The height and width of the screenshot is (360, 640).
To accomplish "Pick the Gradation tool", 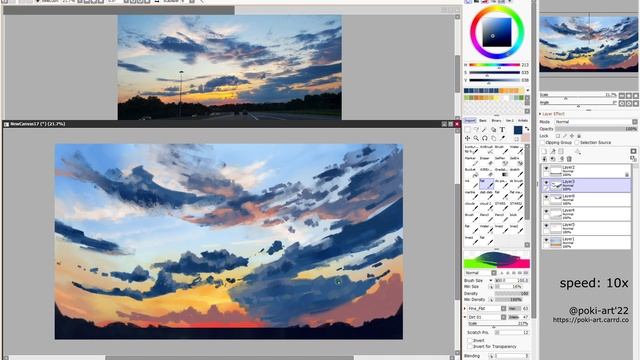I will [502, 172].
